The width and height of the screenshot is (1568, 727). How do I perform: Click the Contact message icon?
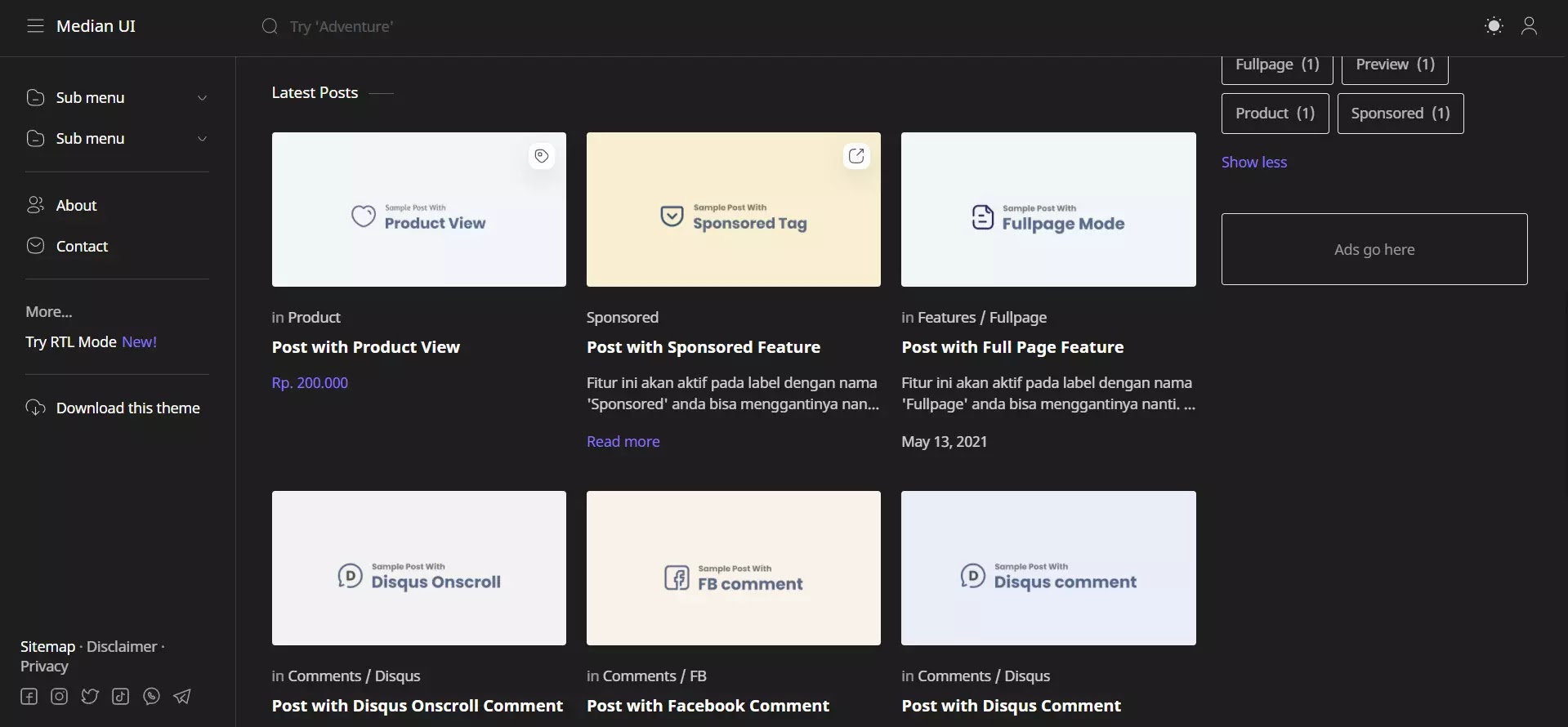point(35,246)
